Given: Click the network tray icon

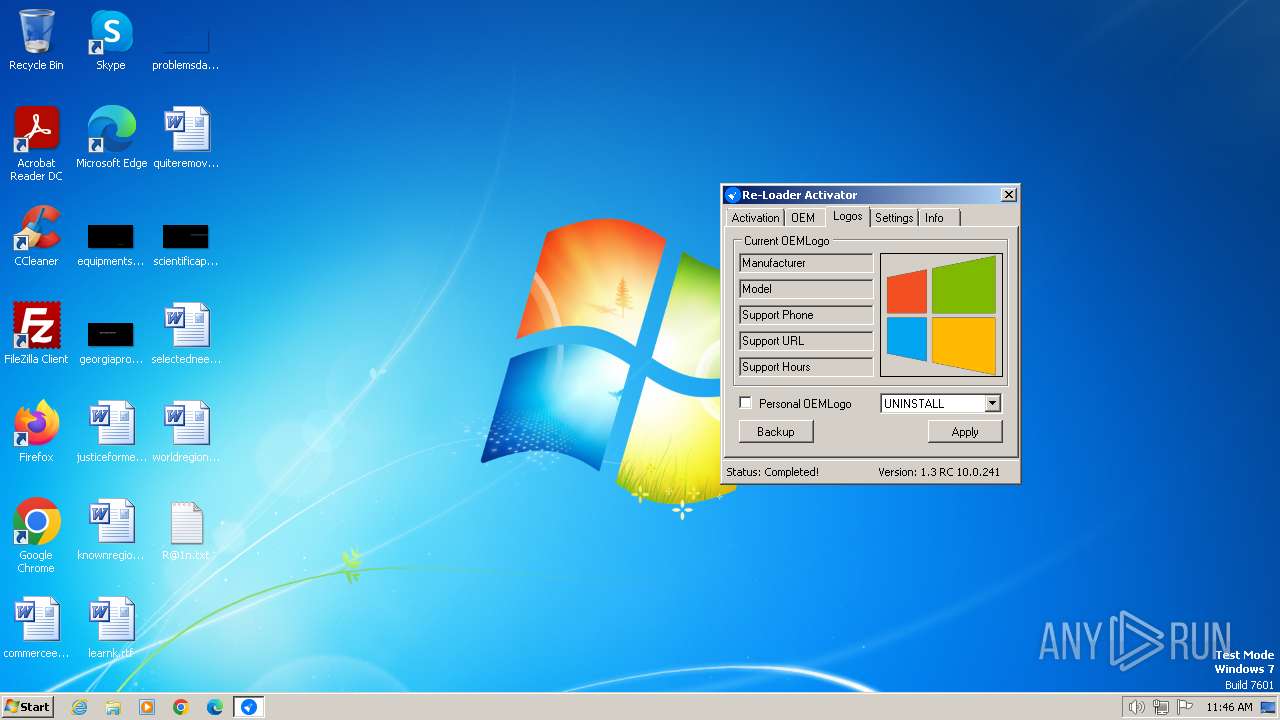Looking at the screenshot, I should click(x=1161, y=707).
